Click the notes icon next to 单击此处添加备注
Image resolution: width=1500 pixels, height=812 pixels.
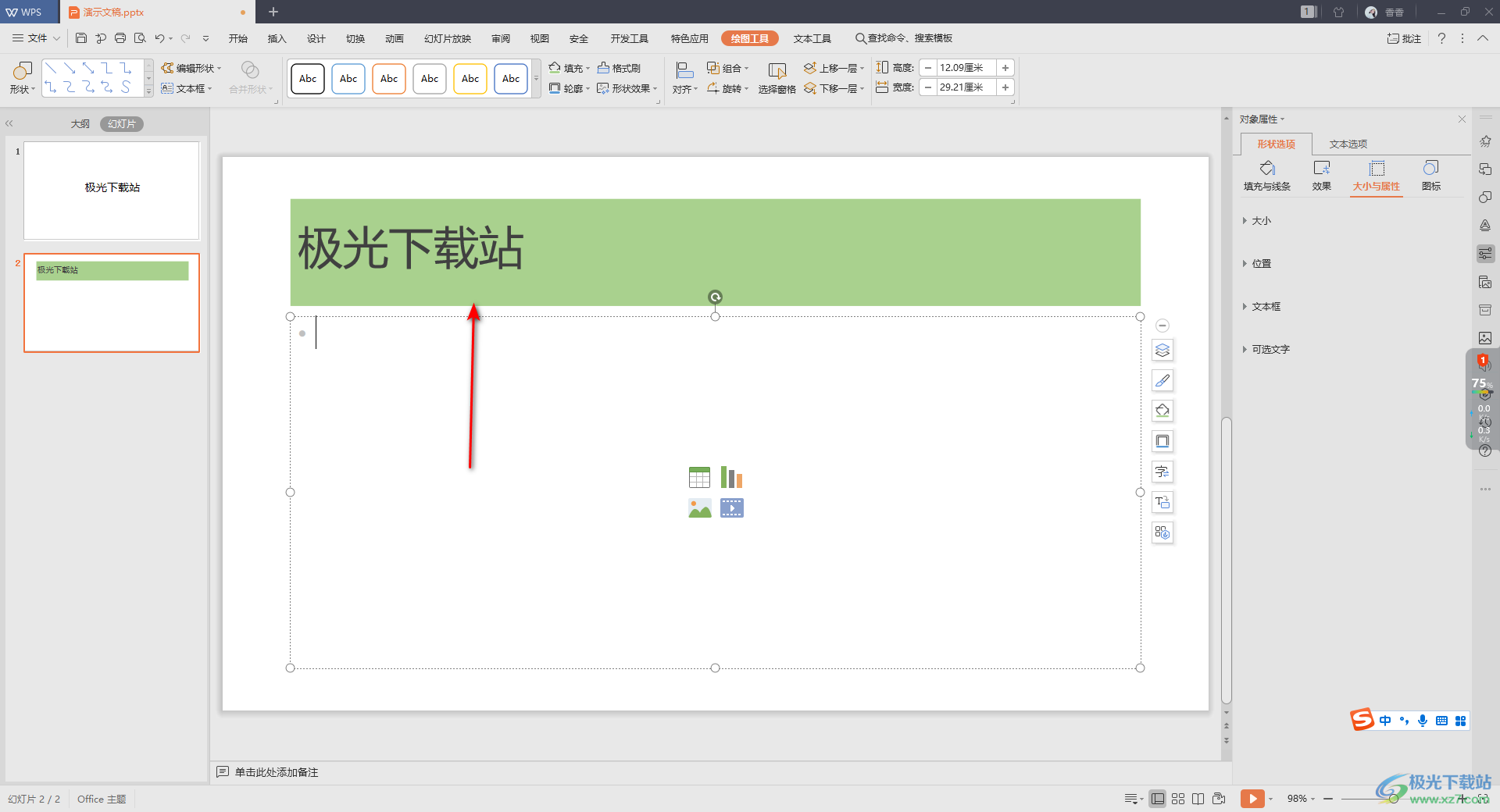click(223, 772)
